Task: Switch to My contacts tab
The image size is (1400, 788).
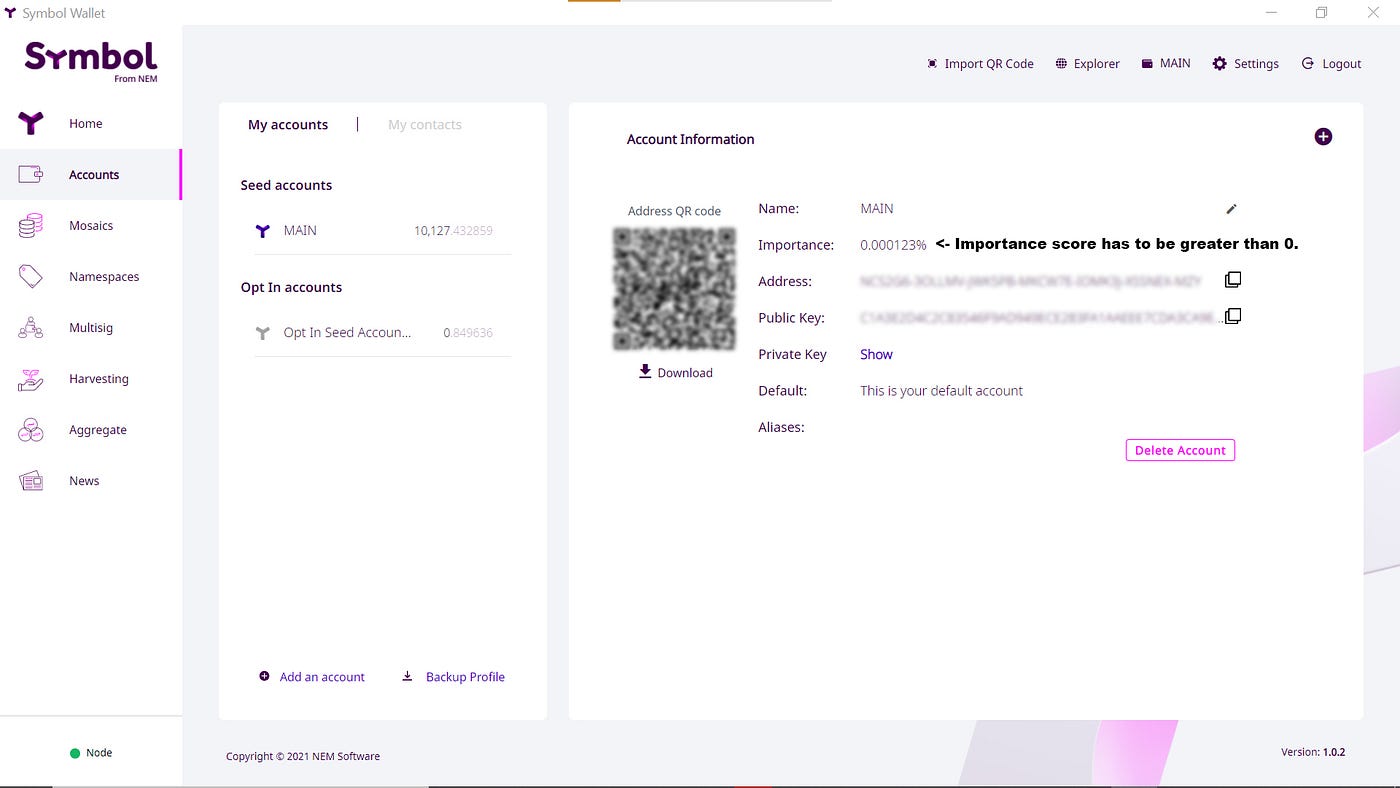Action: [x=425, y=124]
